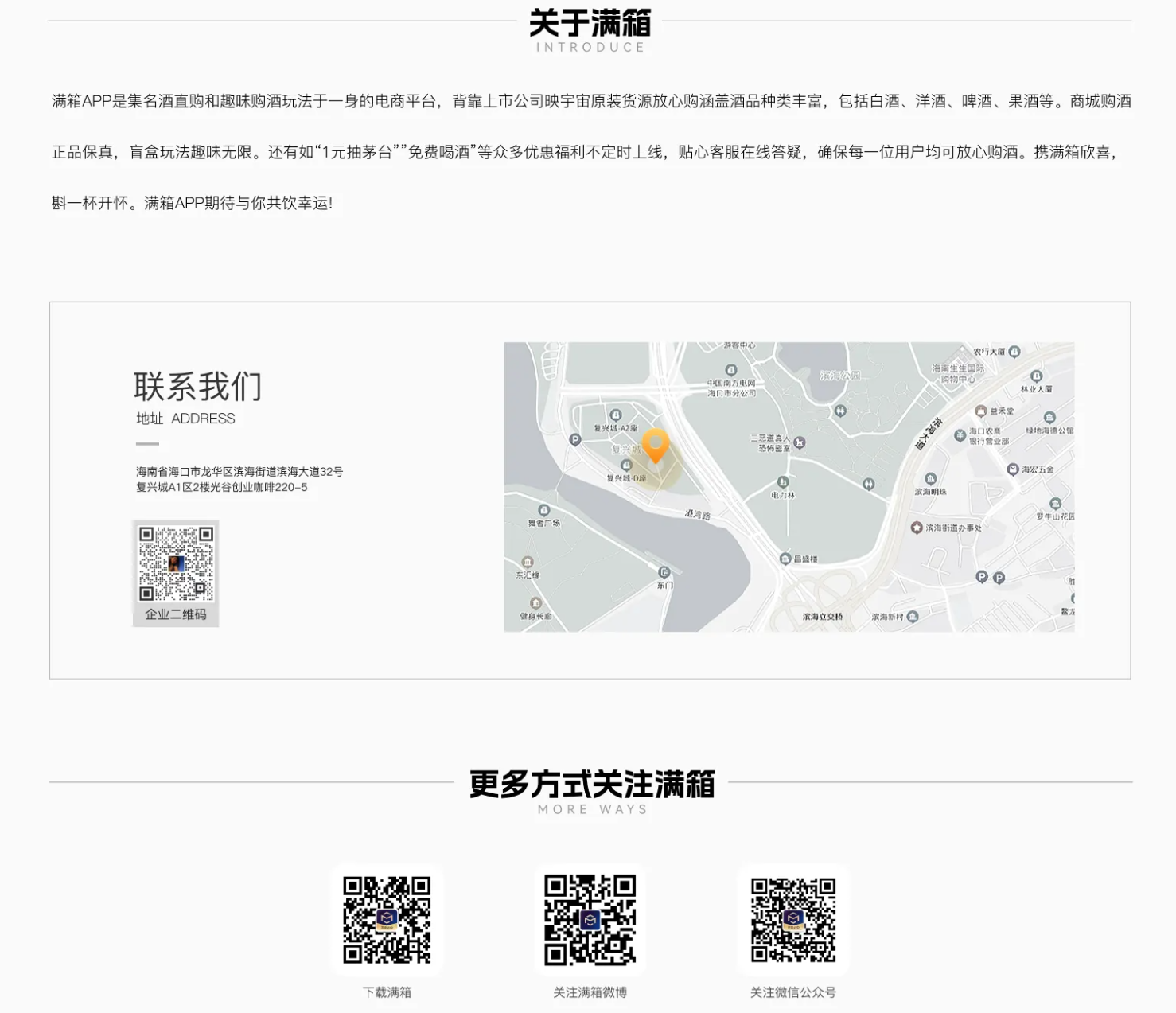
Task: Click the 益禾堂 shop icon
Action: click(981, 411)
